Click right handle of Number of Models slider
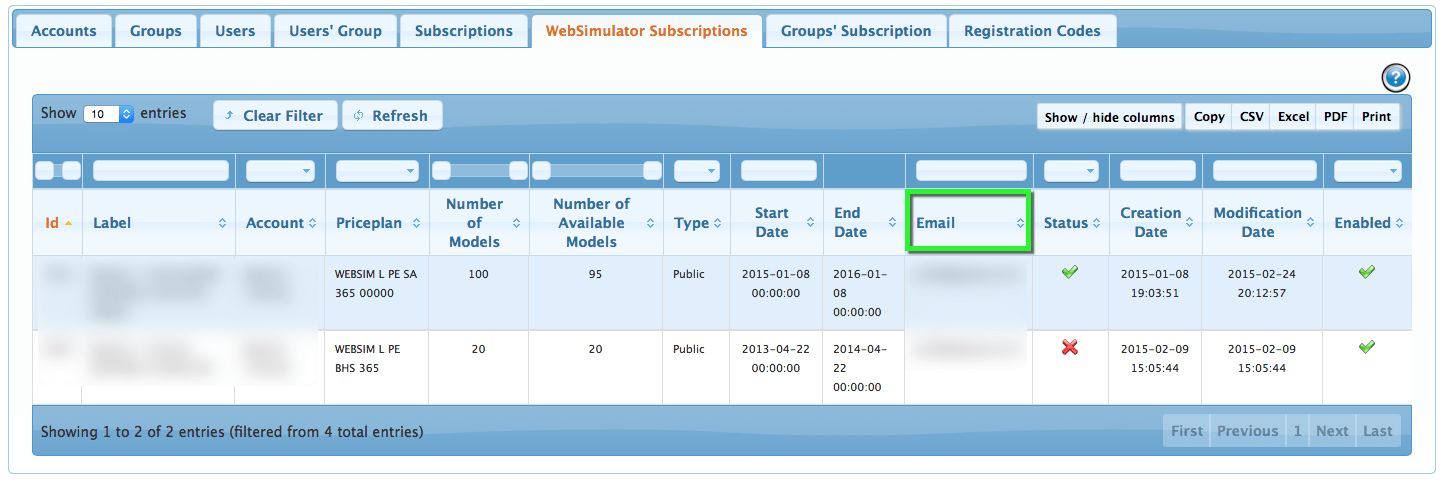The image size is (1443, 484). [518, 171]
